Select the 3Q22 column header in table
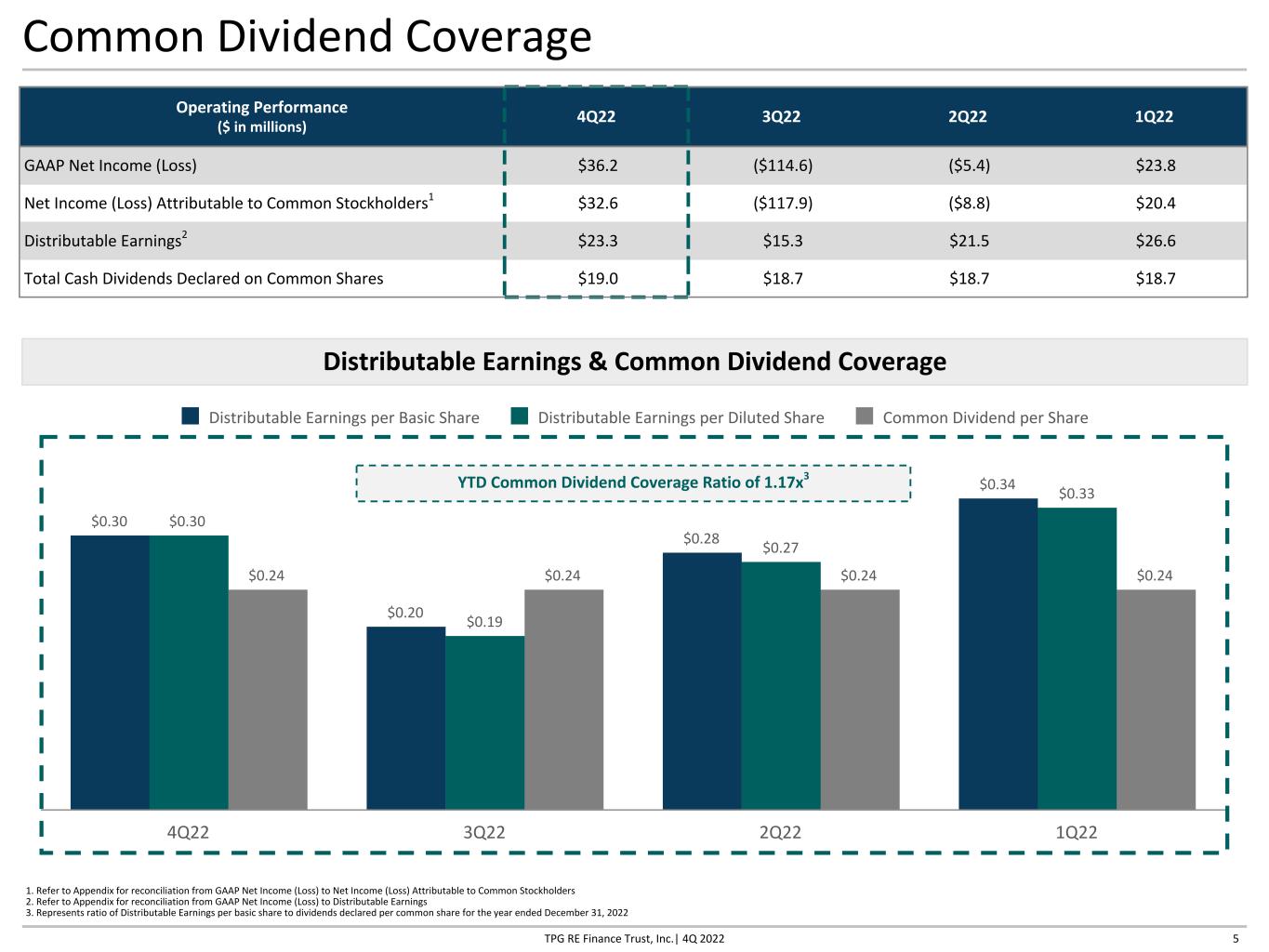 782,117
